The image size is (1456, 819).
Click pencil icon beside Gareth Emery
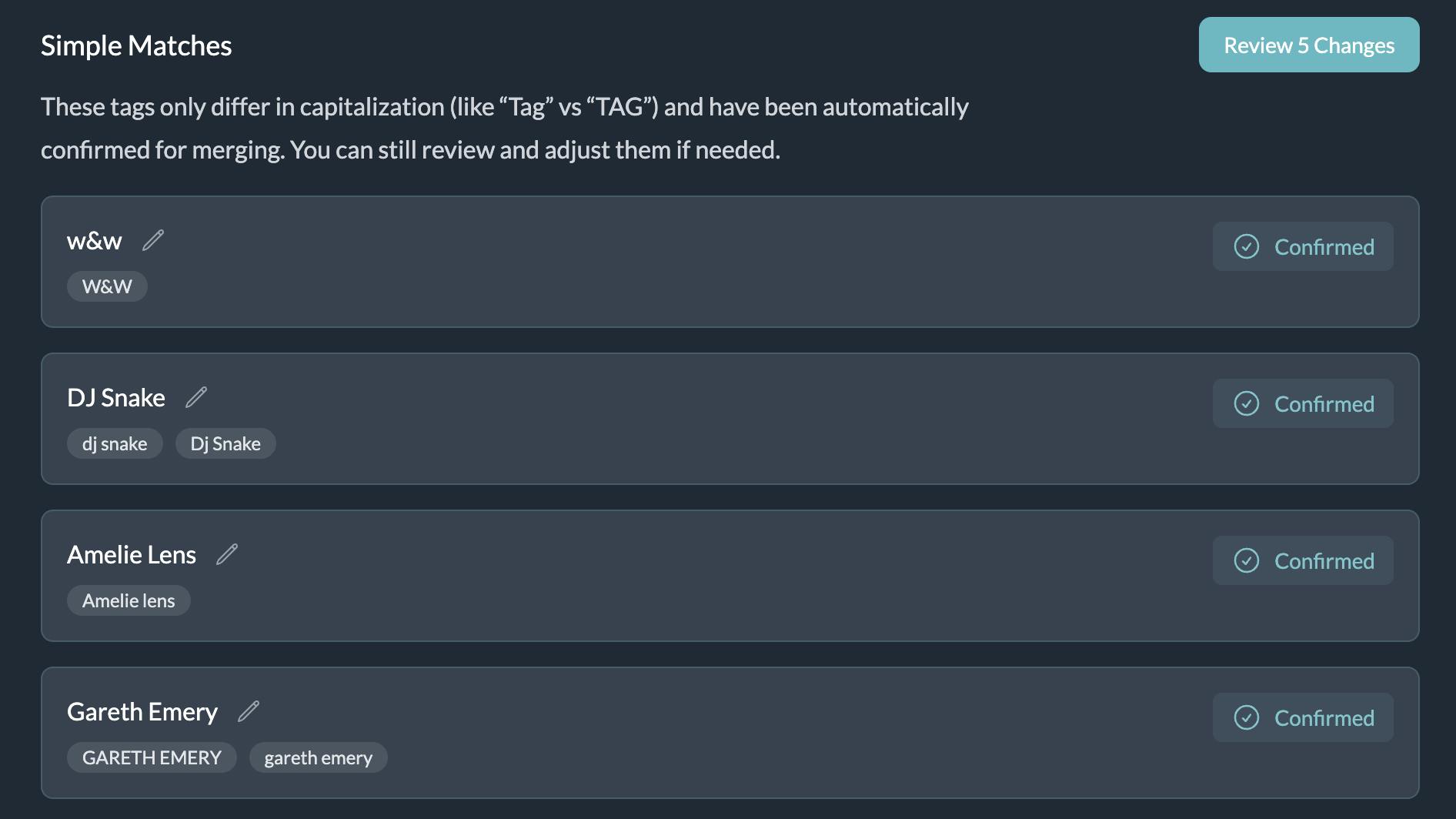point(249,711)
